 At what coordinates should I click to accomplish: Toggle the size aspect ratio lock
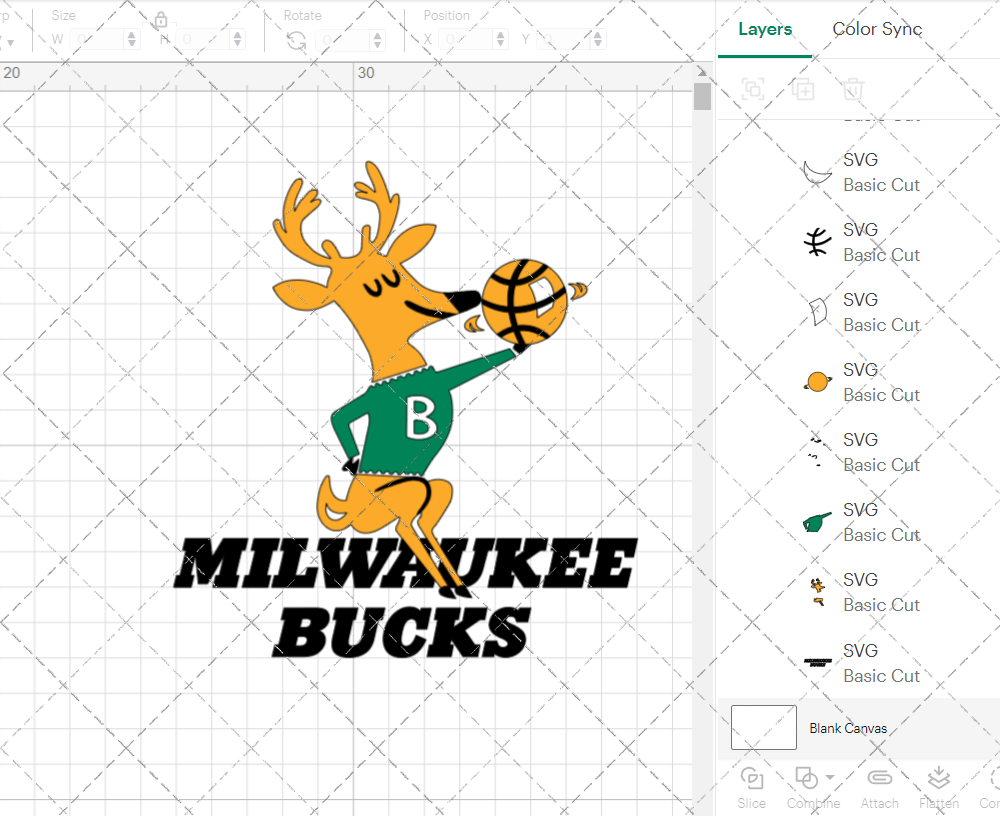[x=161, y=20]
